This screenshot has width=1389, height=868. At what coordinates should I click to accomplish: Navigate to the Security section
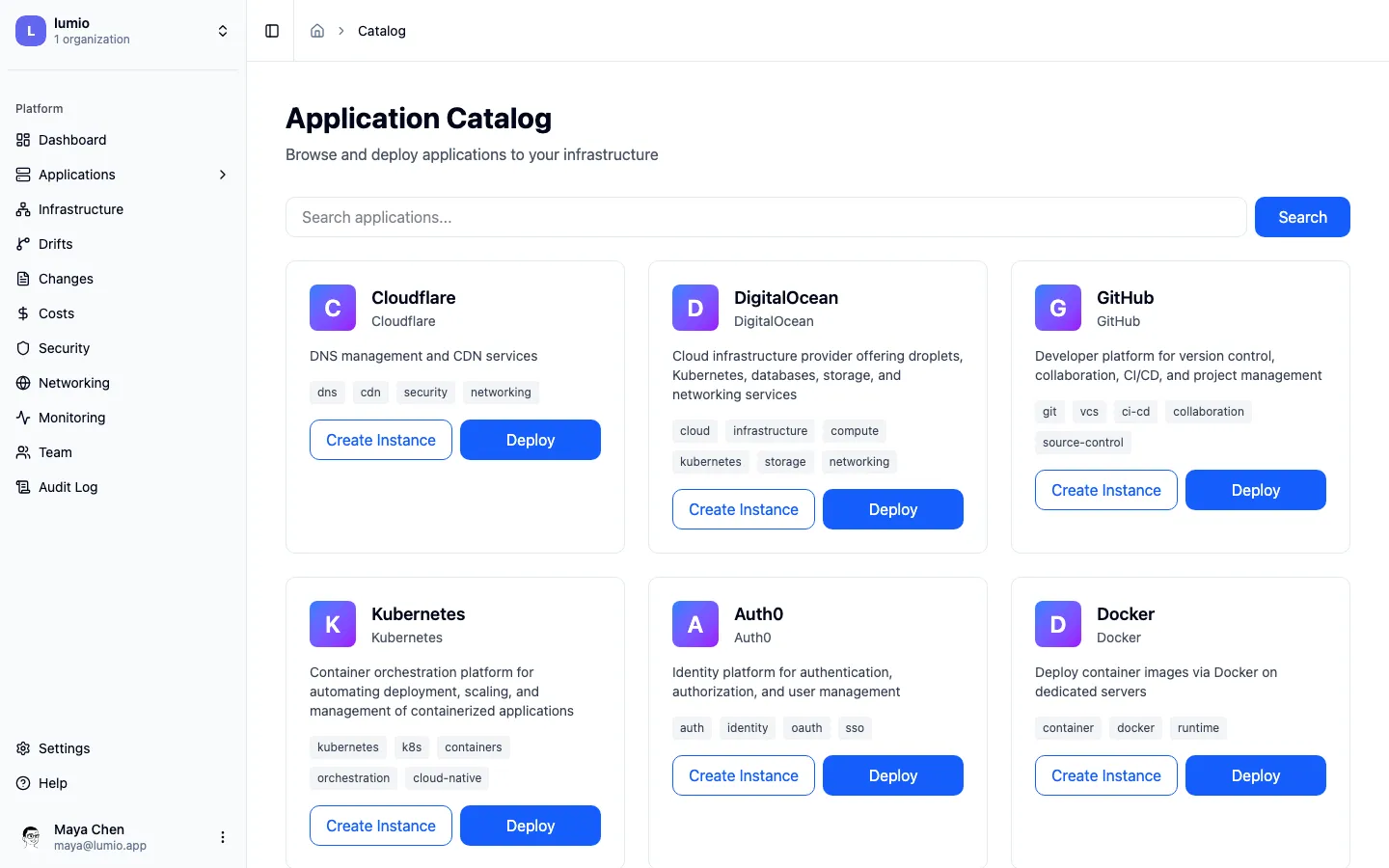coord(63,348)
